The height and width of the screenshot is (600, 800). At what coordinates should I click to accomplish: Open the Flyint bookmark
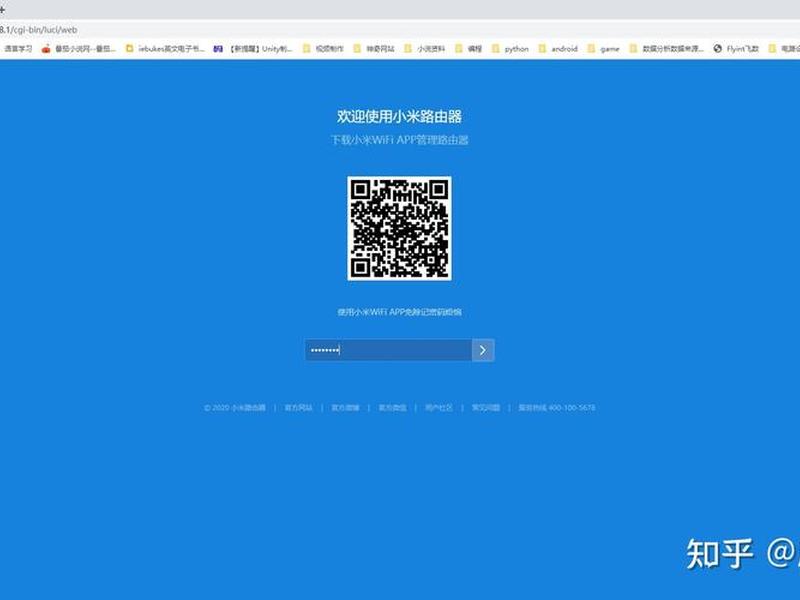[736, 49]
